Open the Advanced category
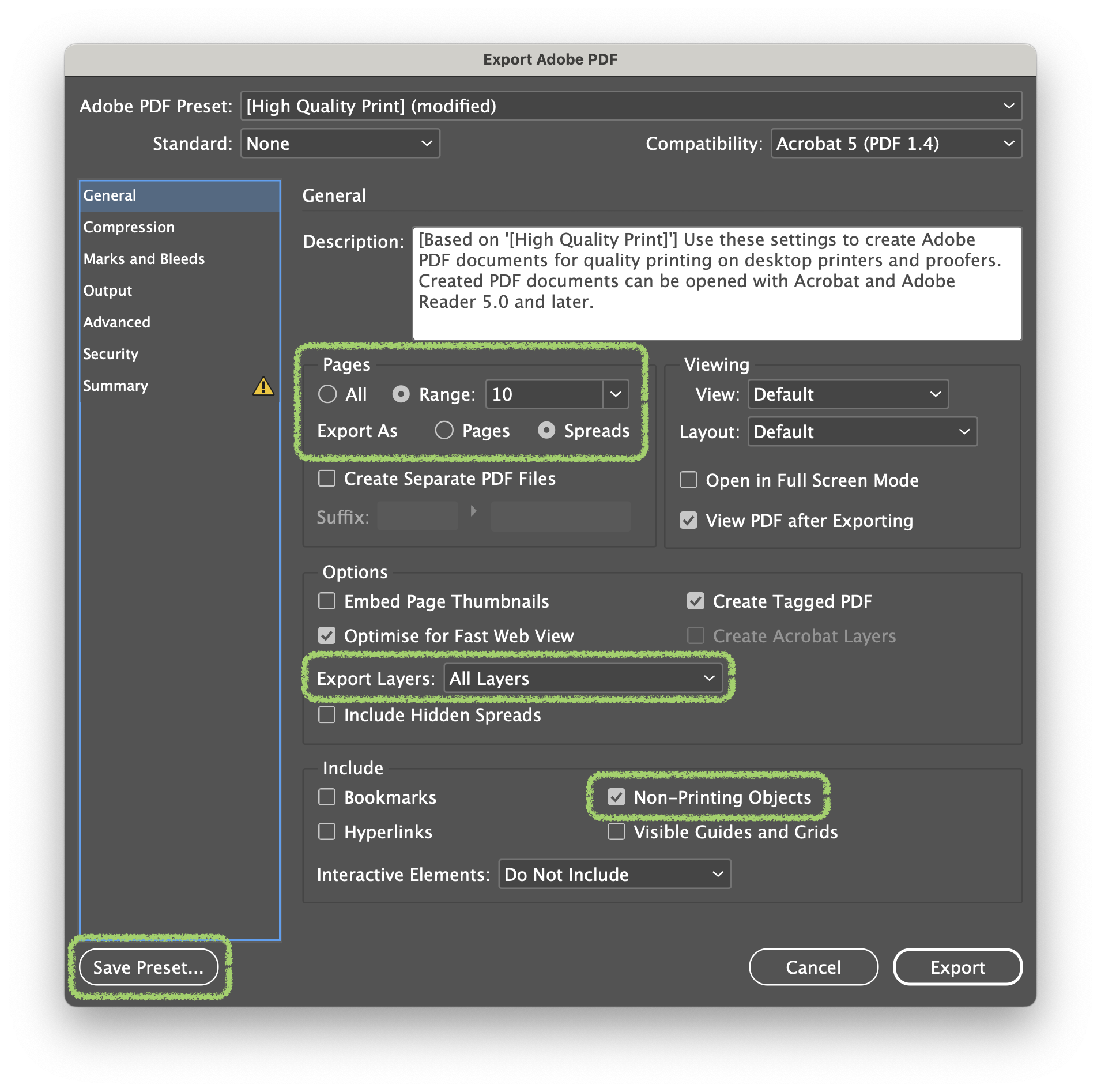Image resolution: width=1101 pixels, height=1092 pixels. 180,322
